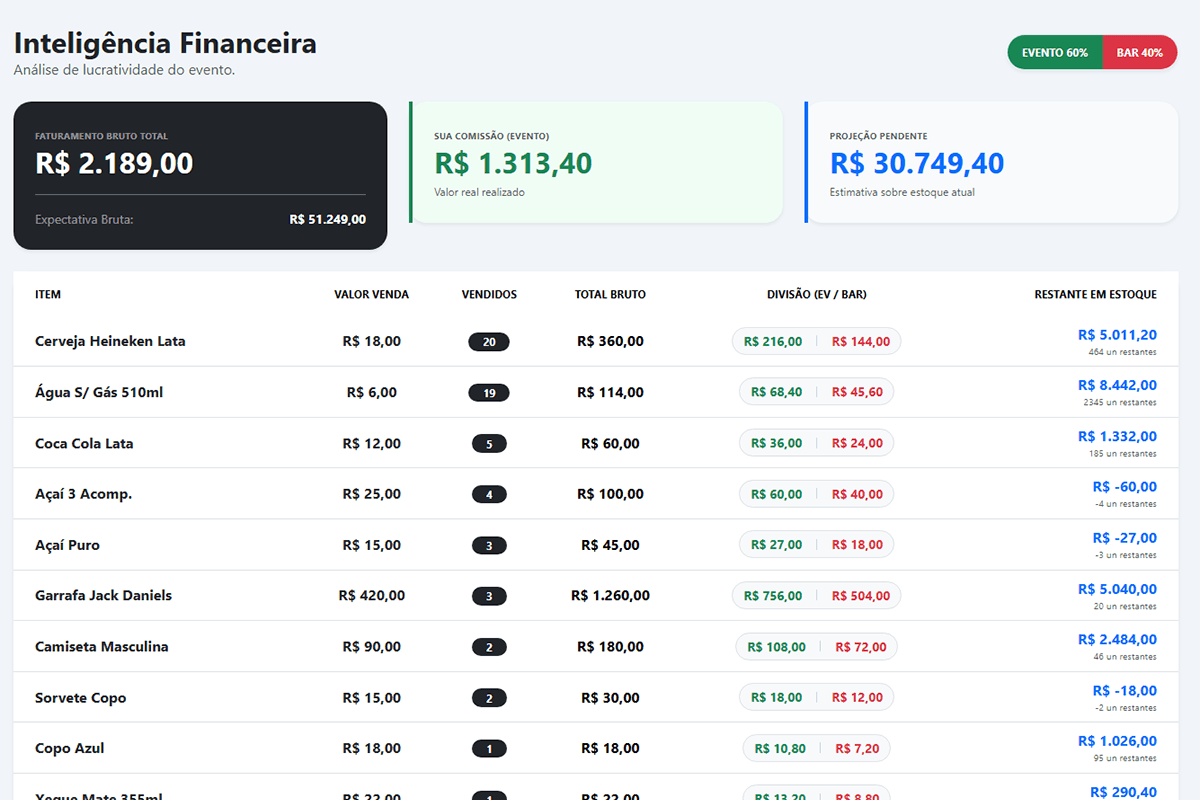The width and height of the screenshot is (1200, 800).
Task: Open the Faturamento Bruto Total card
Action: 200,175
